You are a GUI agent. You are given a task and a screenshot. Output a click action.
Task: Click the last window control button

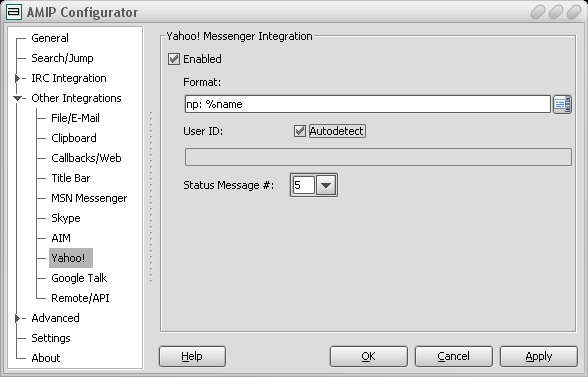coord(574,12)
